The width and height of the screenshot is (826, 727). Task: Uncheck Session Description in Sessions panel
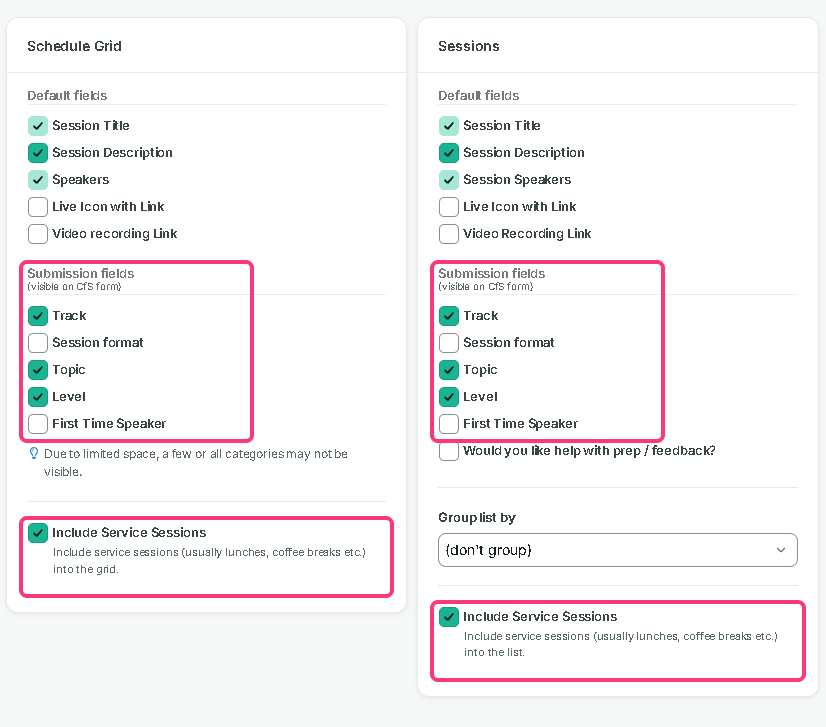[449, 153]
